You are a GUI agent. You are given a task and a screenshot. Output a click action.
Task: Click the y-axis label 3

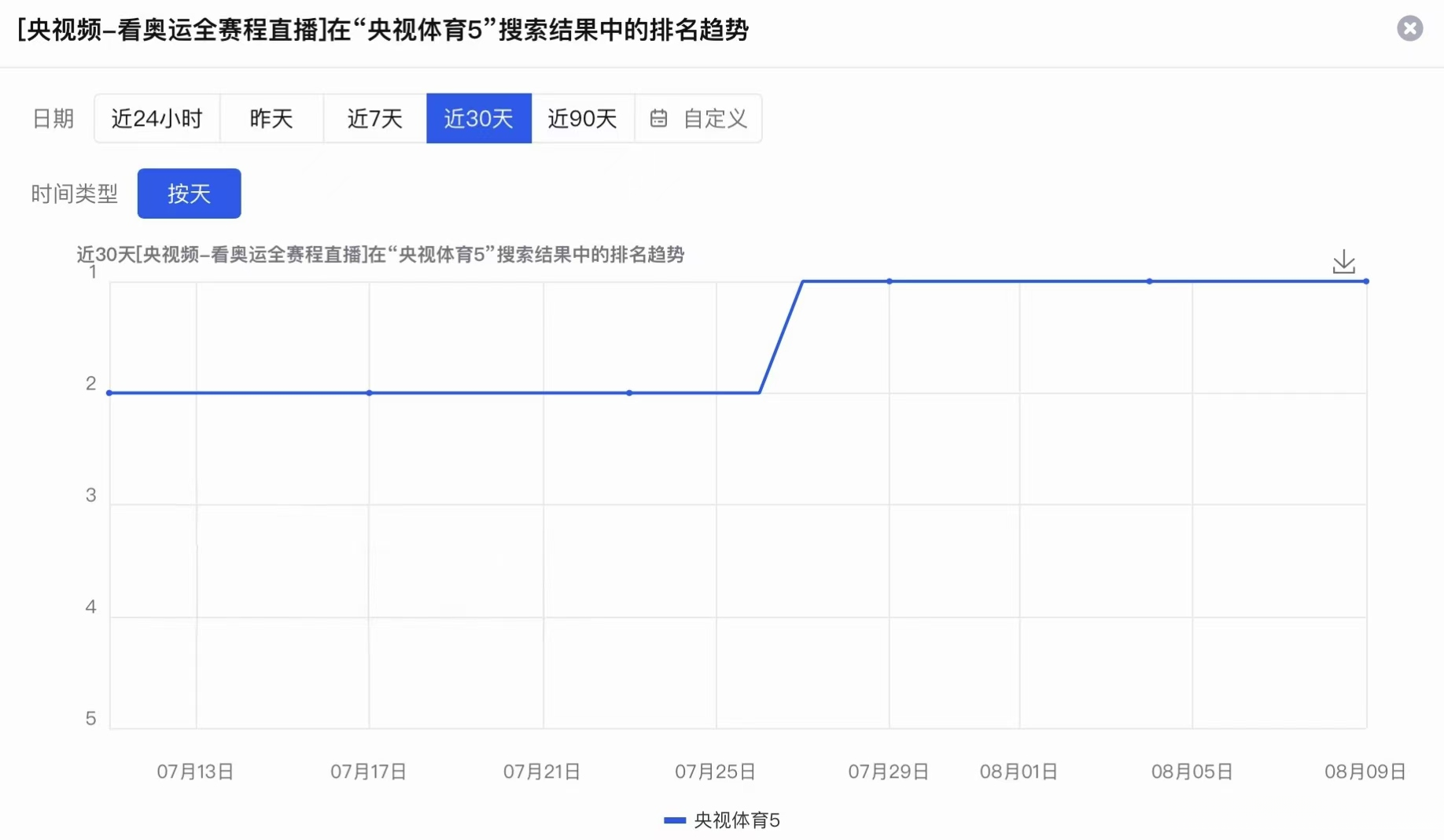pyautogui.click(x=91, y=495)
